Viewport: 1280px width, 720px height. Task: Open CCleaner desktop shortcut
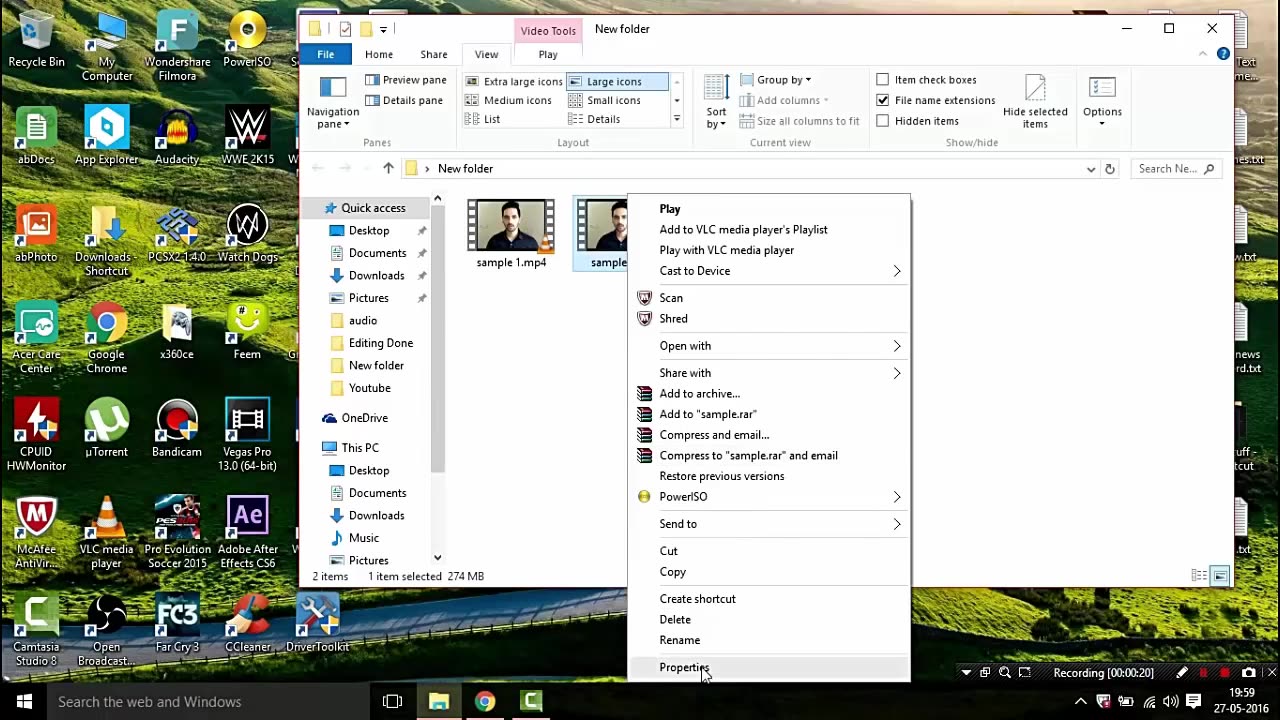click(x=247, y=625)
